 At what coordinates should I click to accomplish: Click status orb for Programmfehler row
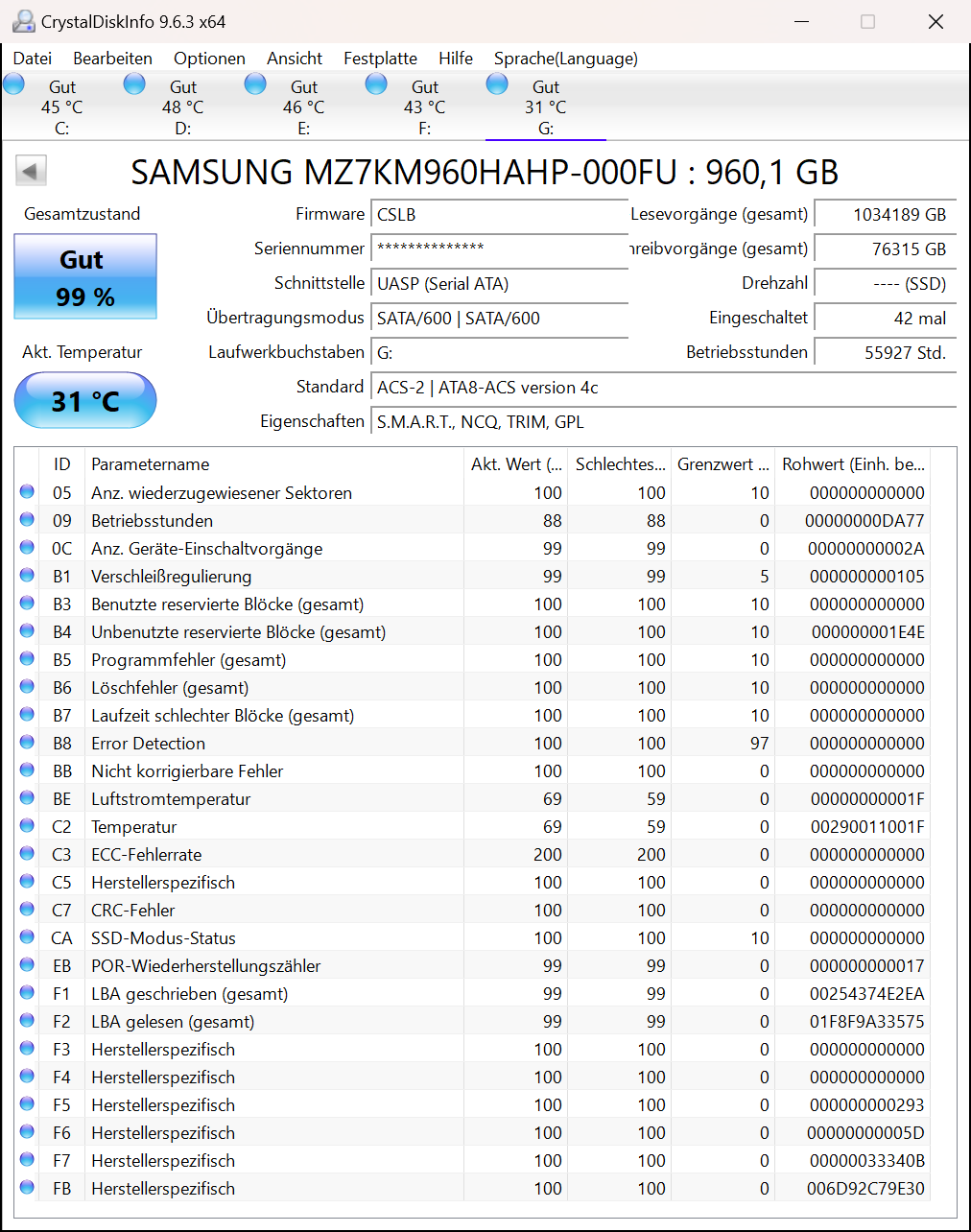[27, 659]
